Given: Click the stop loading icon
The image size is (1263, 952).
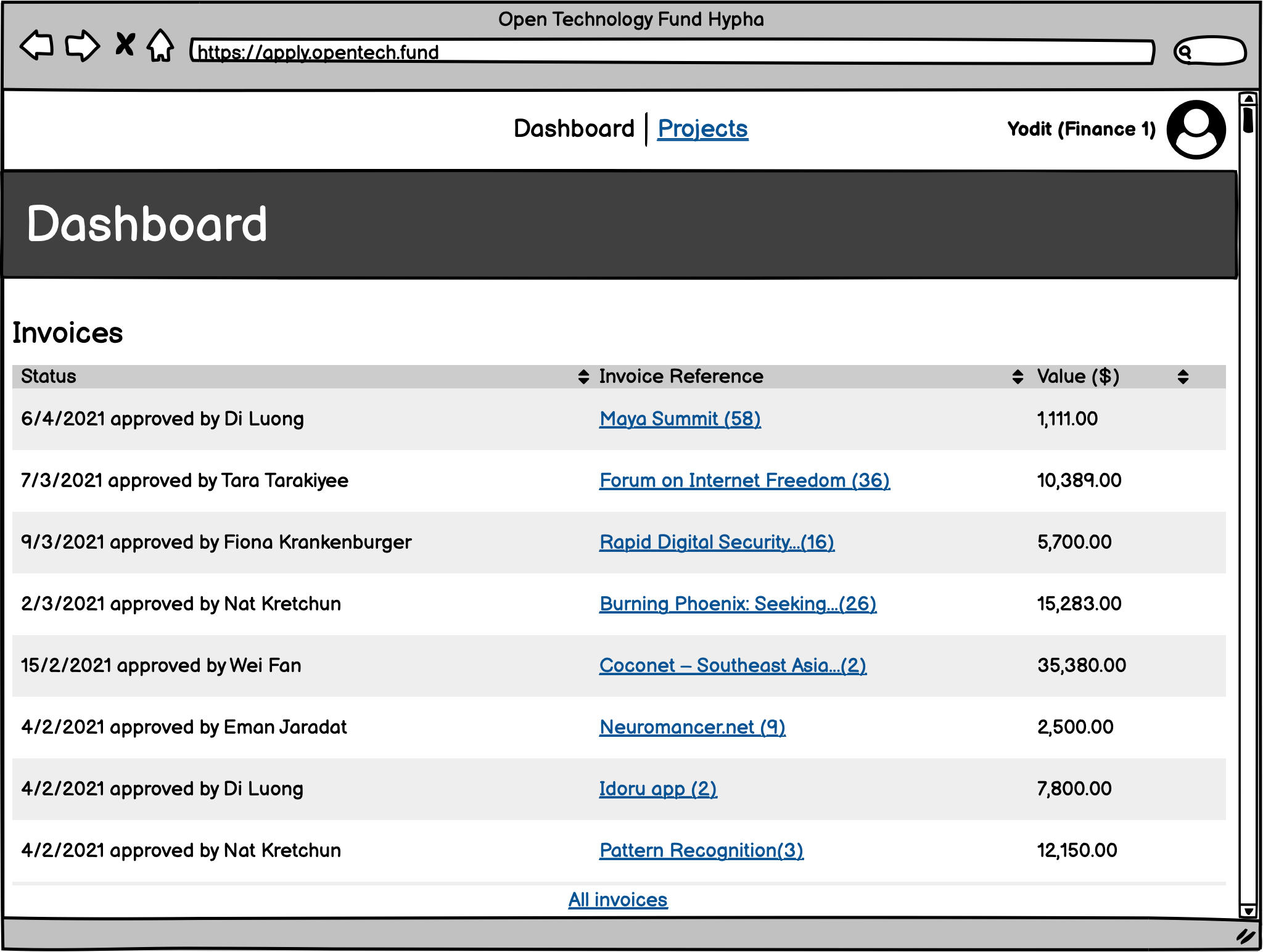Looking at the screenshot, I should pyautogui.click(x=125, y=45).
